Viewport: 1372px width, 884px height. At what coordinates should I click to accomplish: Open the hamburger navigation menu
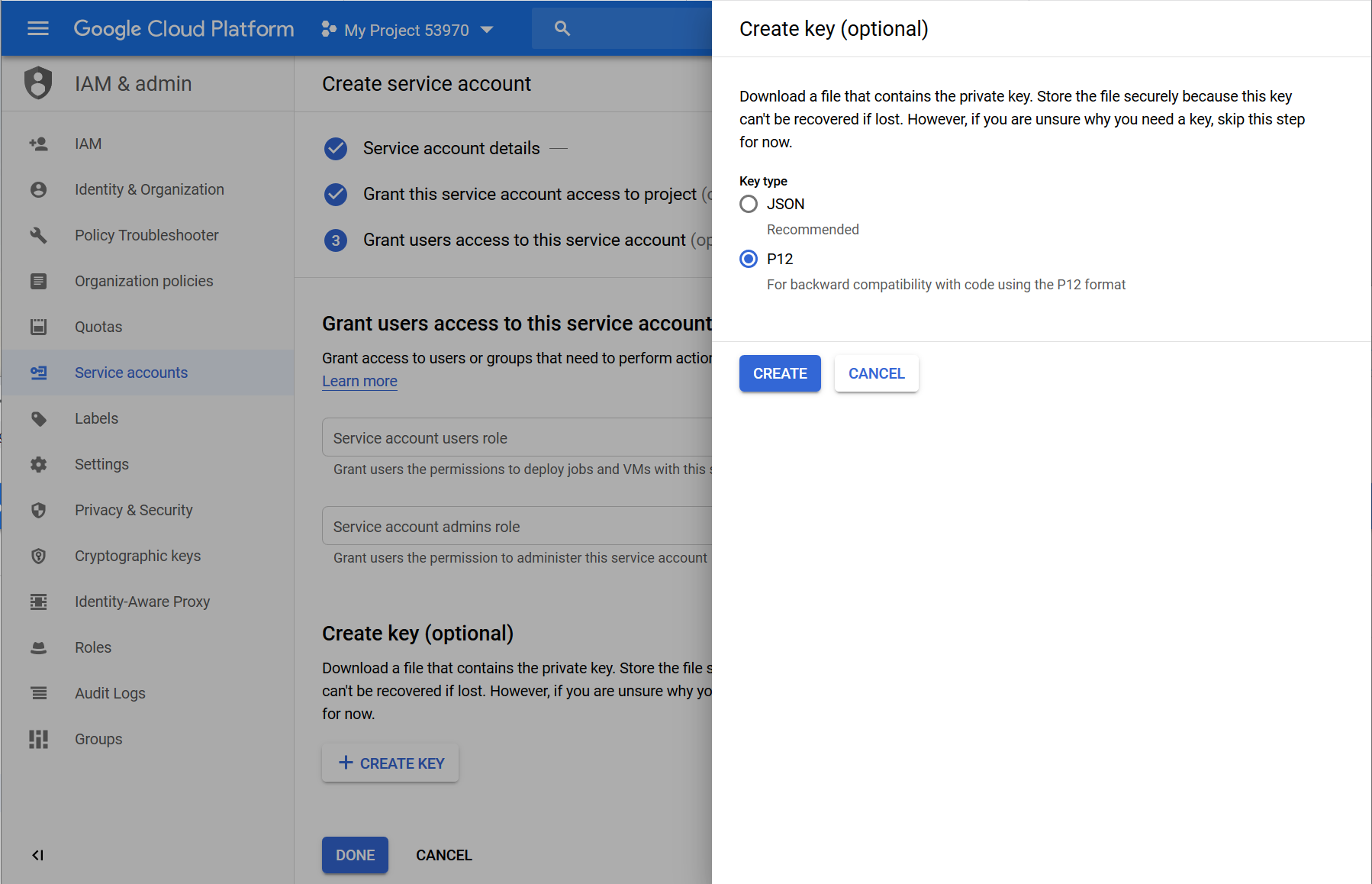(x=38, y=29)
